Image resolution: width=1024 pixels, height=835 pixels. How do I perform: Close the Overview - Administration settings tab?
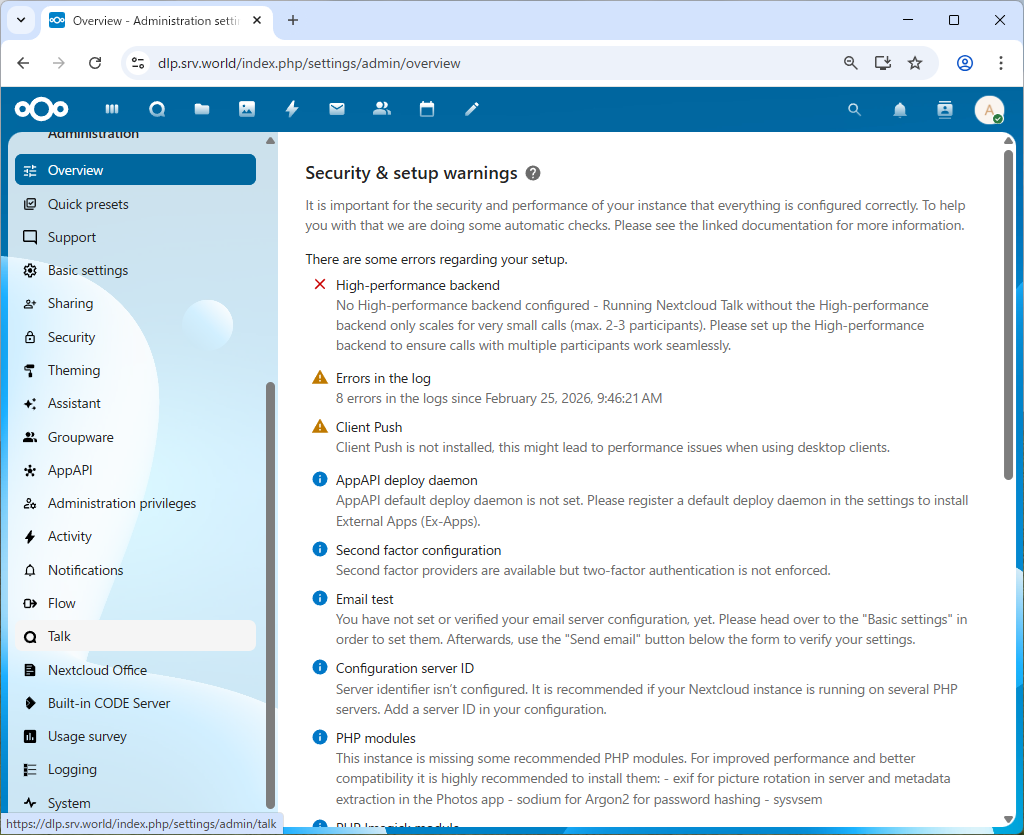[257, 20]
